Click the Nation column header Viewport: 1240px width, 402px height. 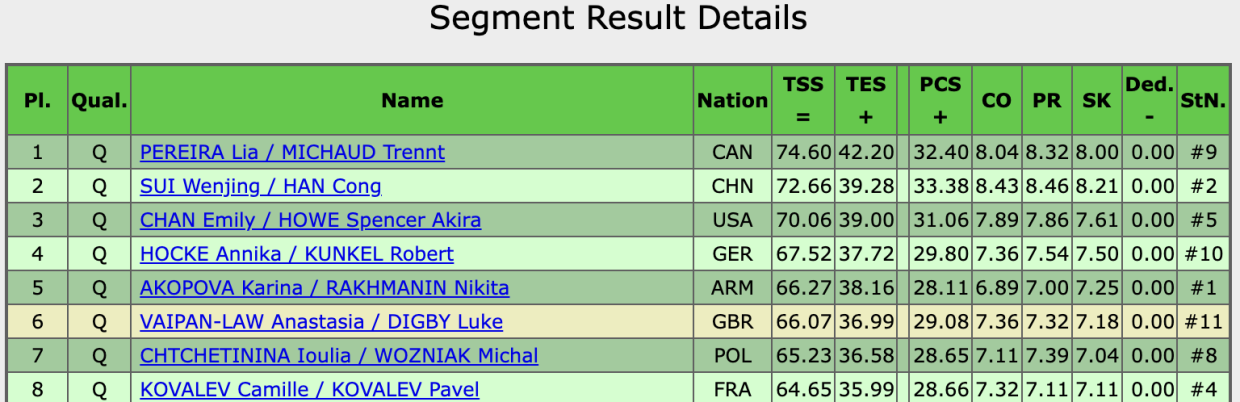(732, 100)
